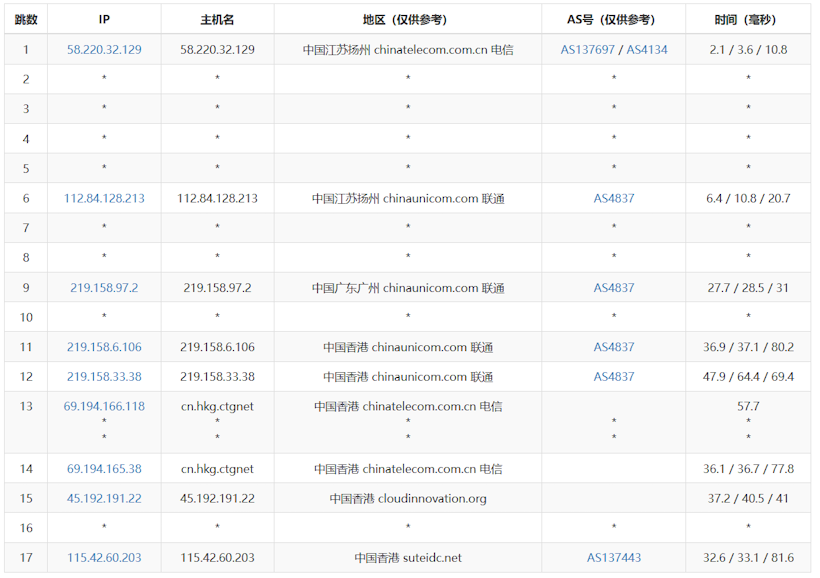
Task: Click the AS137443 link
Action: 614,558
